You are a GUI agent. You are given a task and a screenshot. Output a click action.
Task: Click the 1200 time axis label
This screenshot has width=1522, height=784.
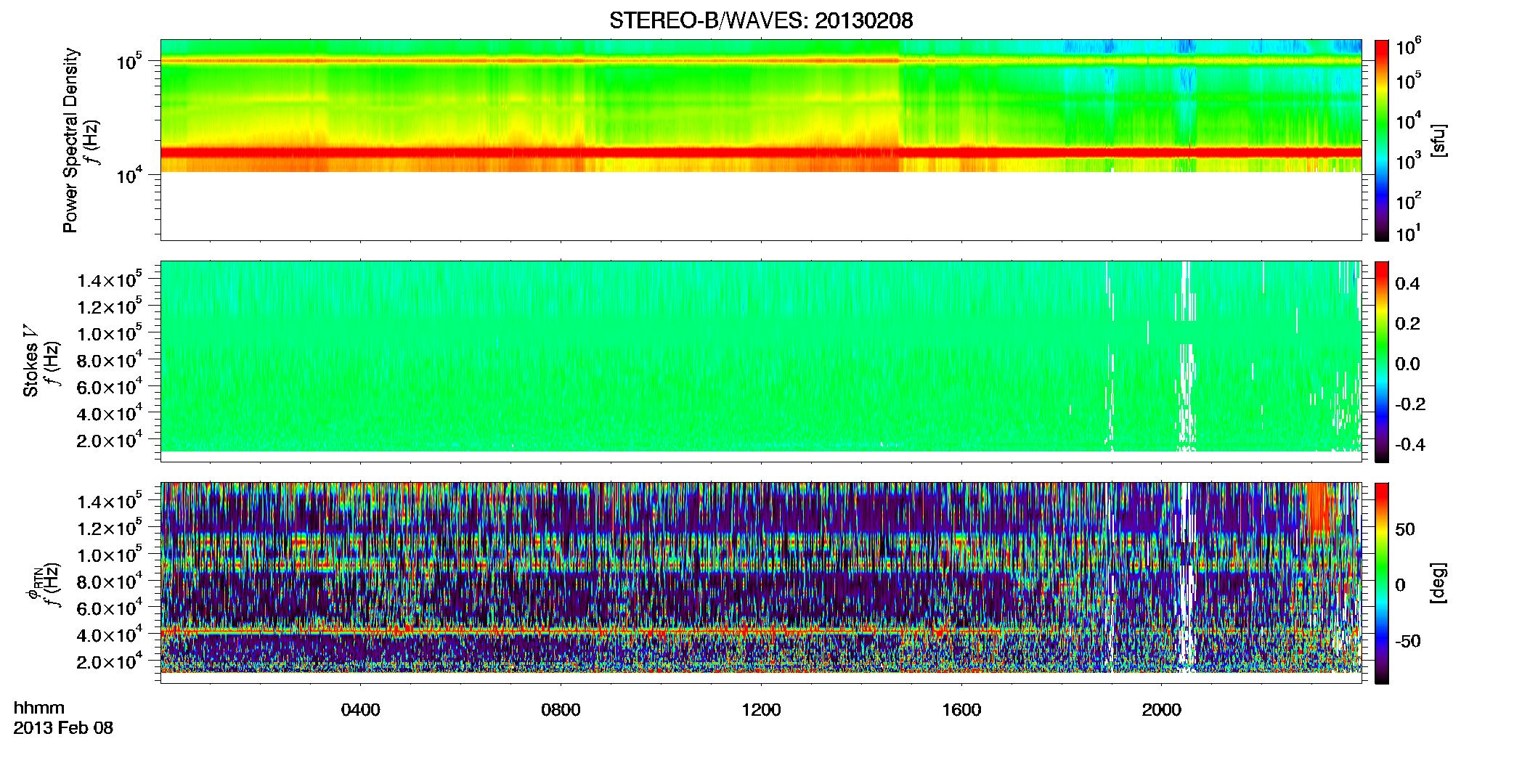point(761,710)
